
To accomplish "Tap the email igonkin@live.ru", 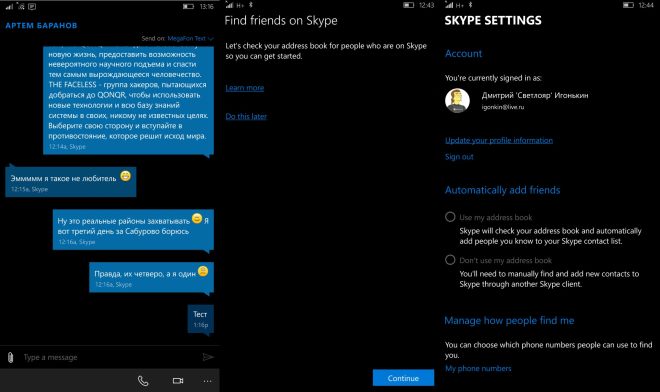I will point(503,107).
